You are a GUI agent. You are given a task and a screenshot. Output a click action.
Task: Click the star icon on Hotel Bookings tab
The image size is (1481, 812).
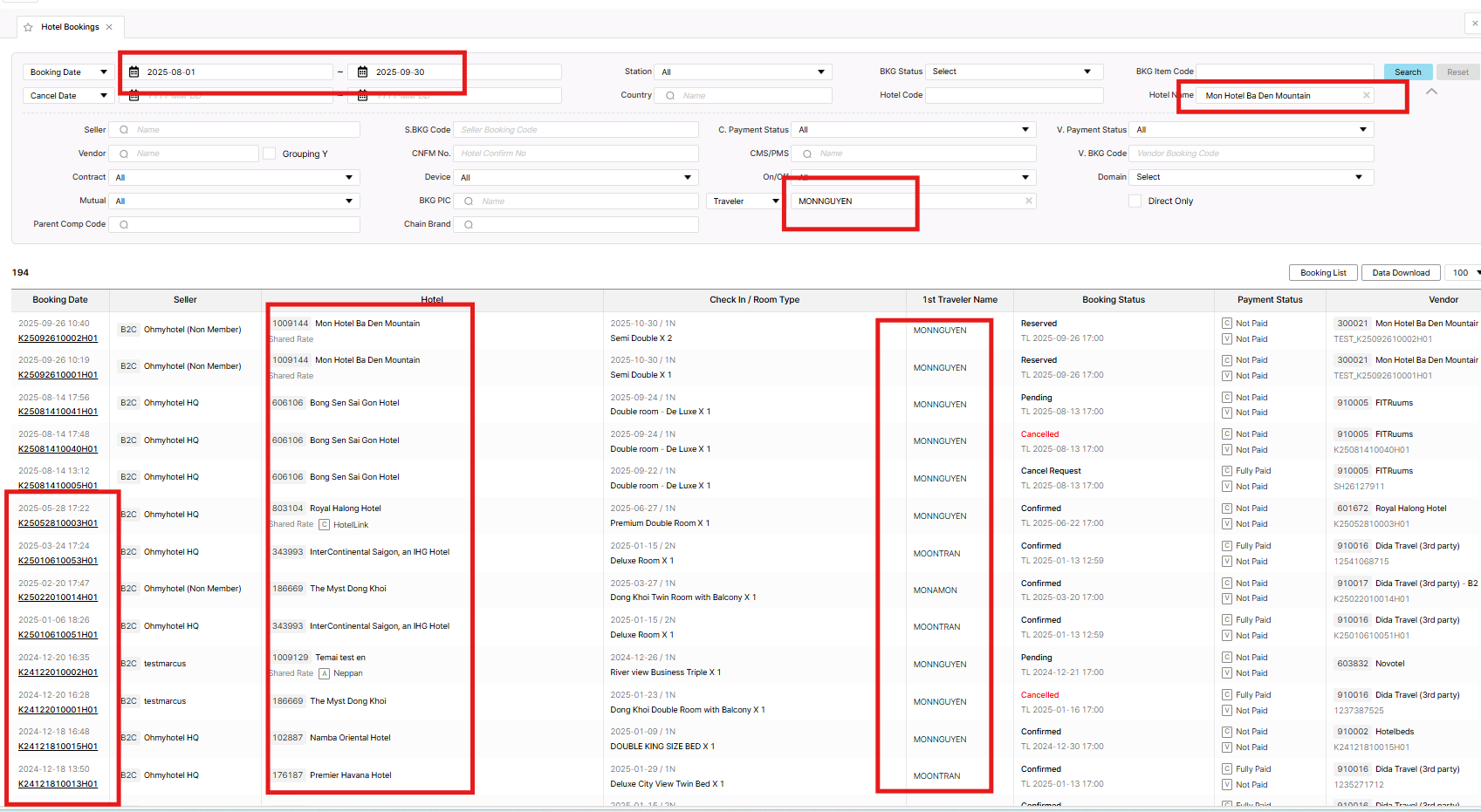pos(29,27)
